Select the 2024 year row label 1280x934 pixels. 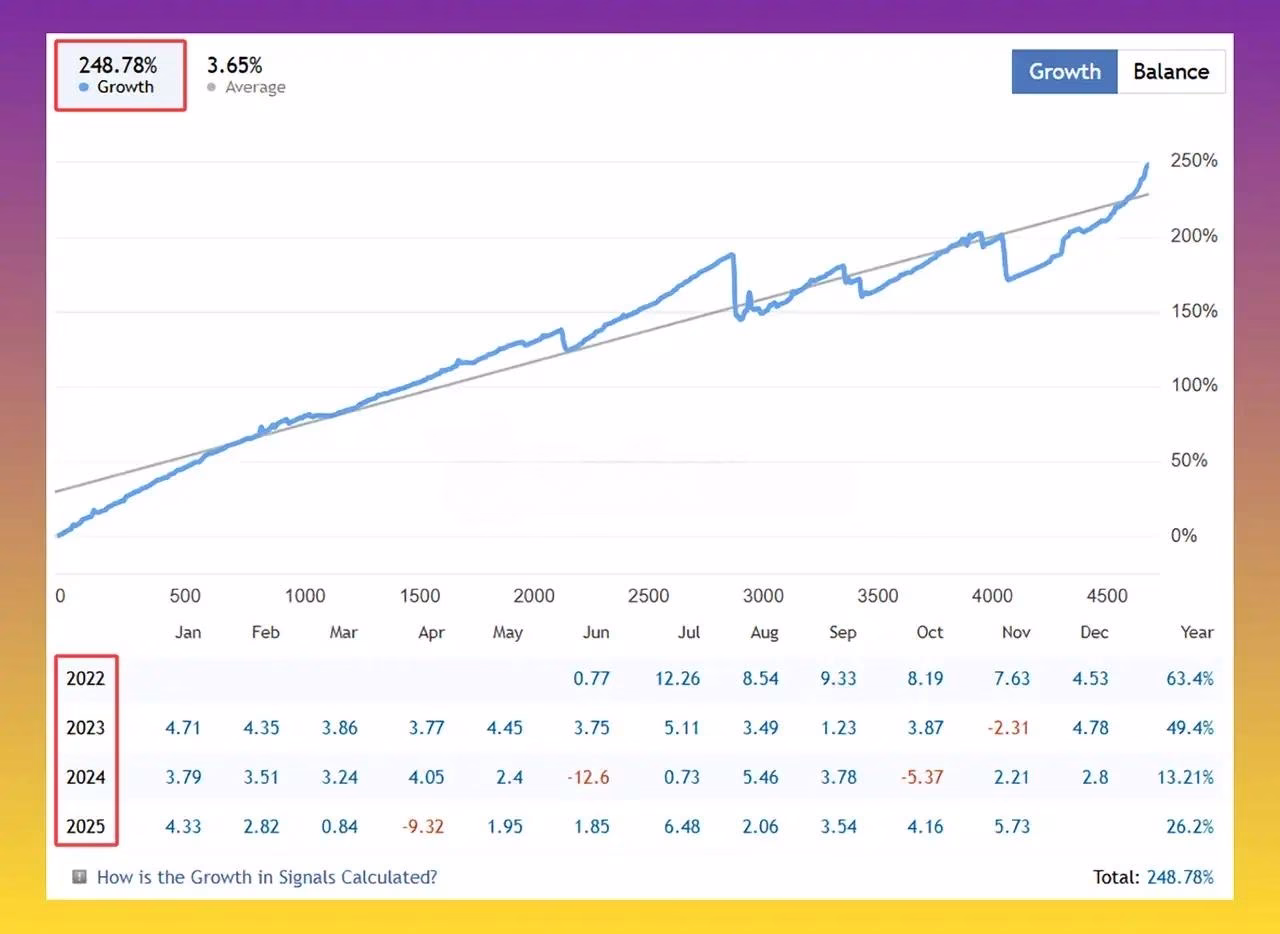coord(86,777)
